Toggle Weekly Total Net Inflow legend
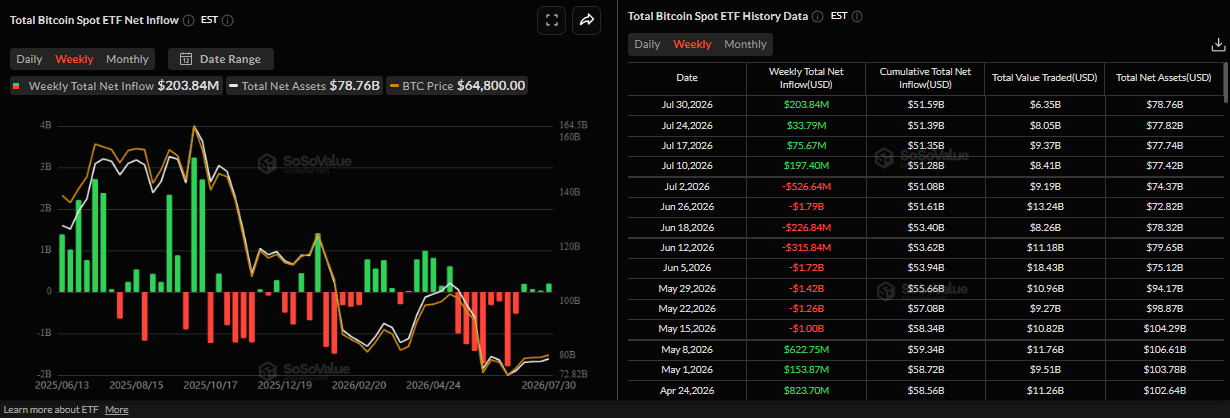The width and height of the screenshot is (1230, 418). pyautogui.click(x=116, y=86)
